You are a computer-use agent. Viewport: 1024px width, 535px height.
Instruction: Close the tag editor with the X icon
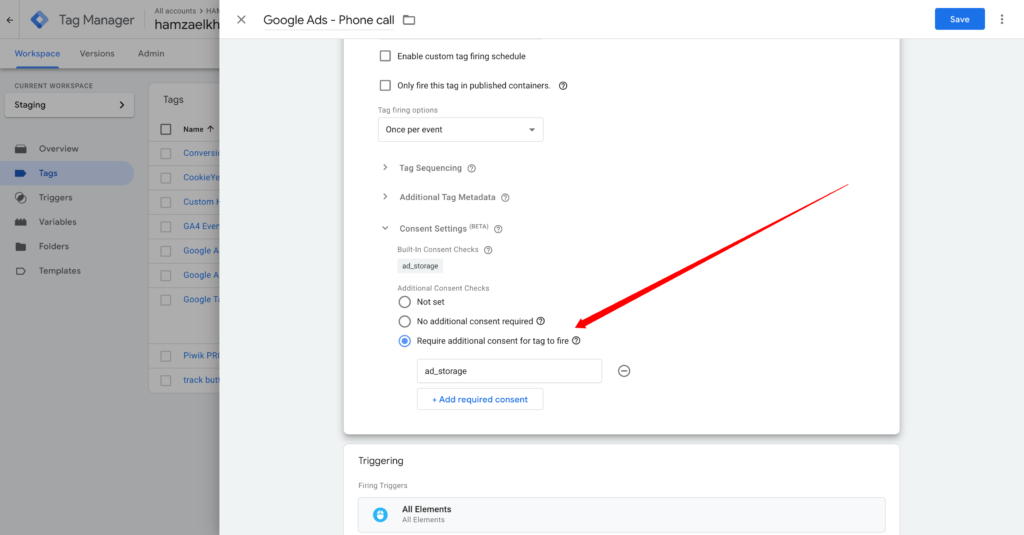click(x=241, y=20)
